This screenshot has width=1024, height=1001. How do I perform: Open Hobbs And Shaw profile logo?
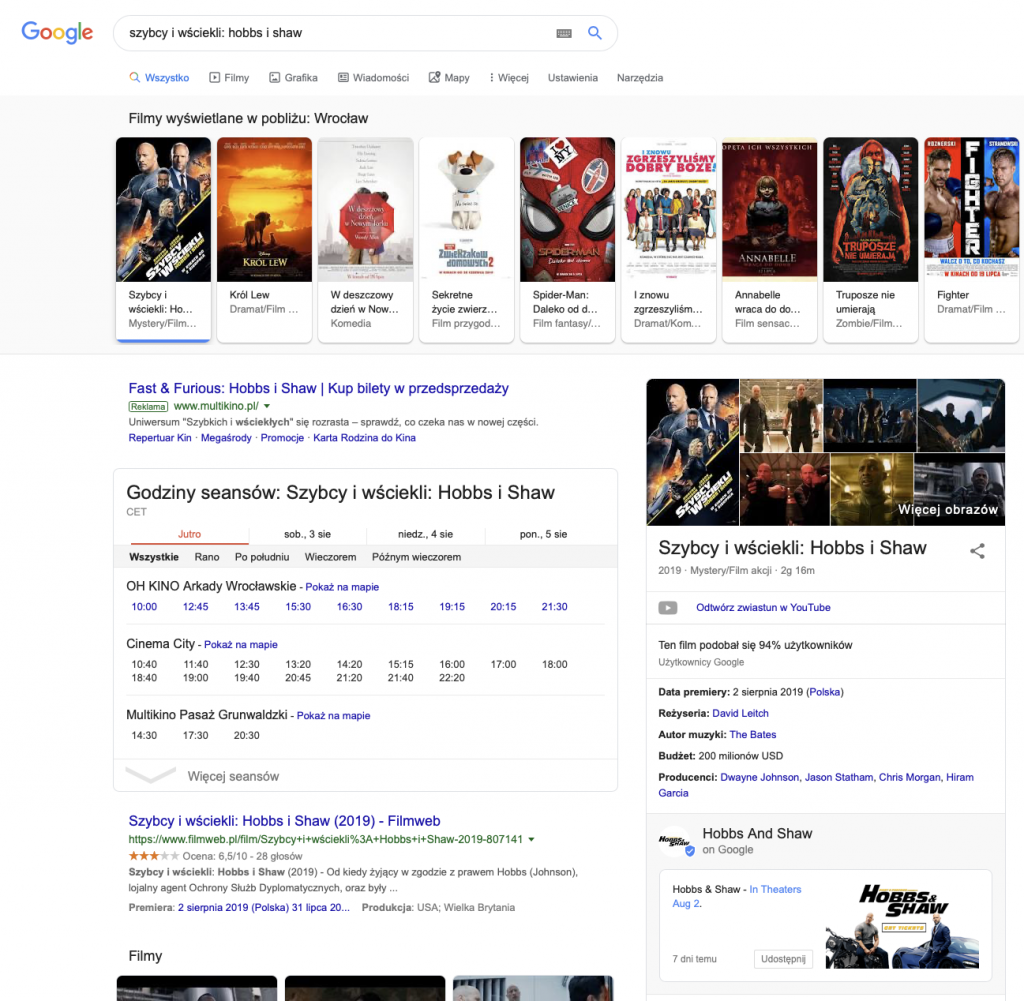[675, 842]
